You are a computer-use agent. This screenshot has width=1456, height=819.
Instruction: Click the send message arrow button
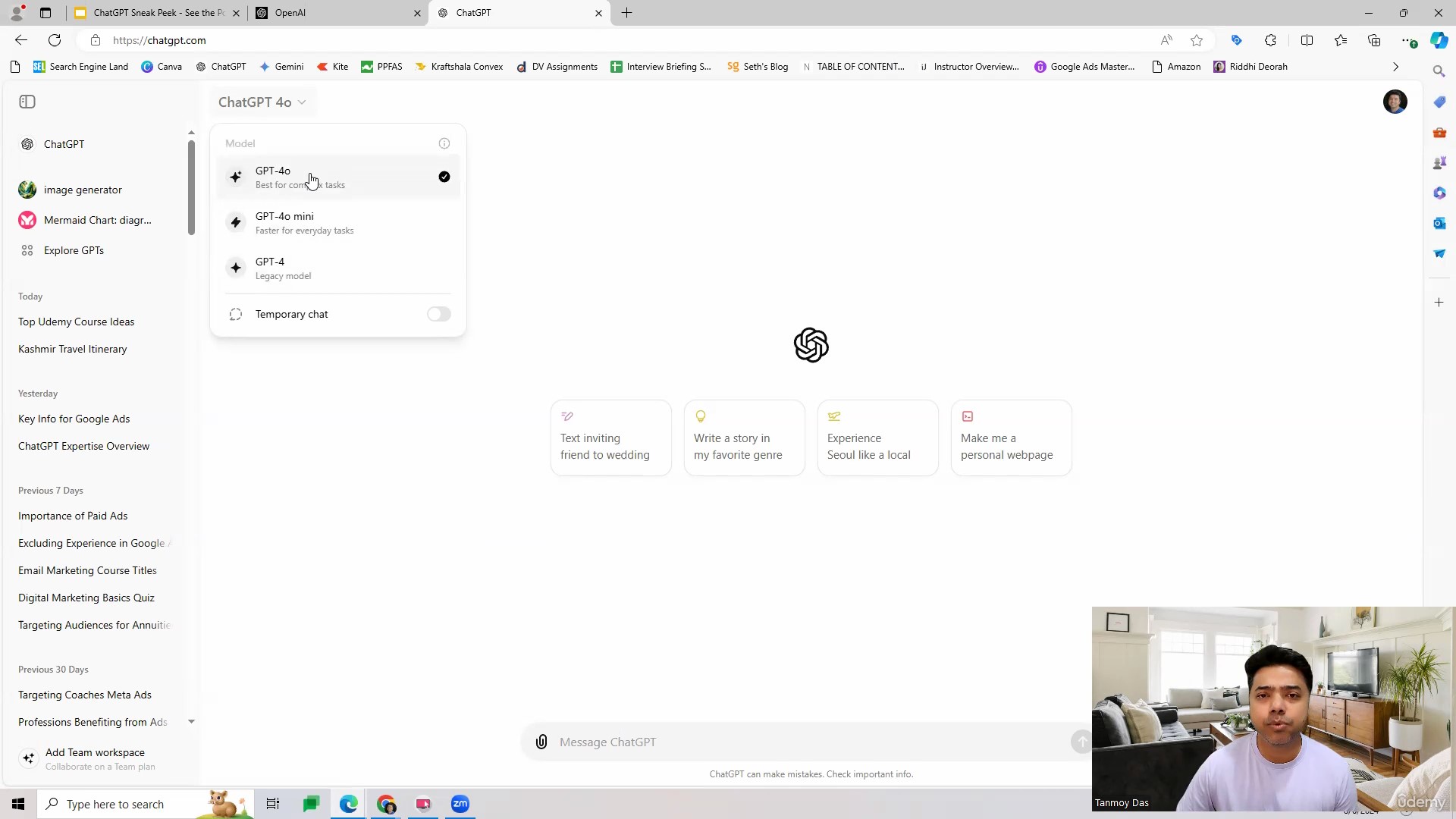click(x=1081, y=742)
